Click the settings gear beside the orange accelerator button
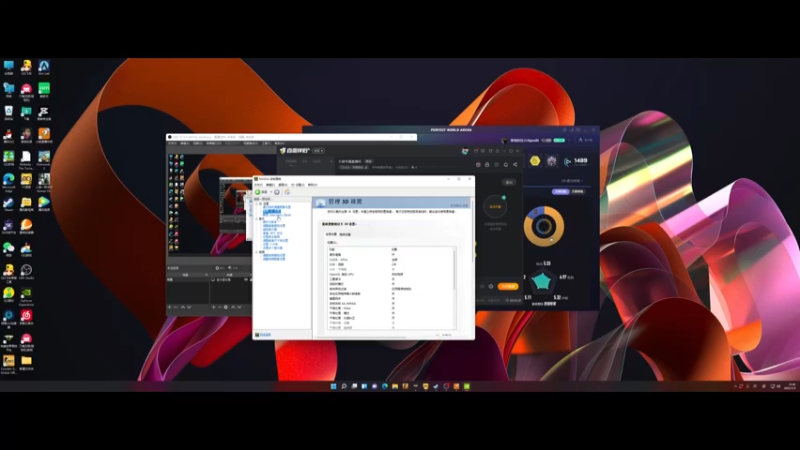Viewport: 800px width, 450px height. pos(491,286)
